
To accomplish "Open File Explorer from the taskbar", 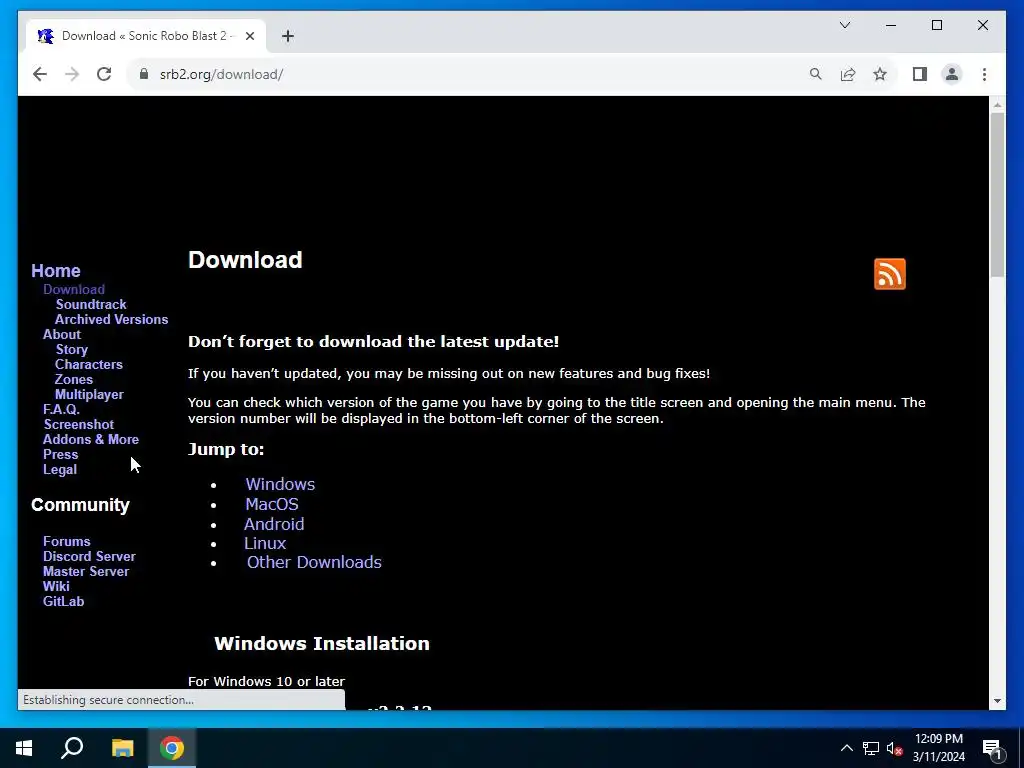I will tap(122, 748).
